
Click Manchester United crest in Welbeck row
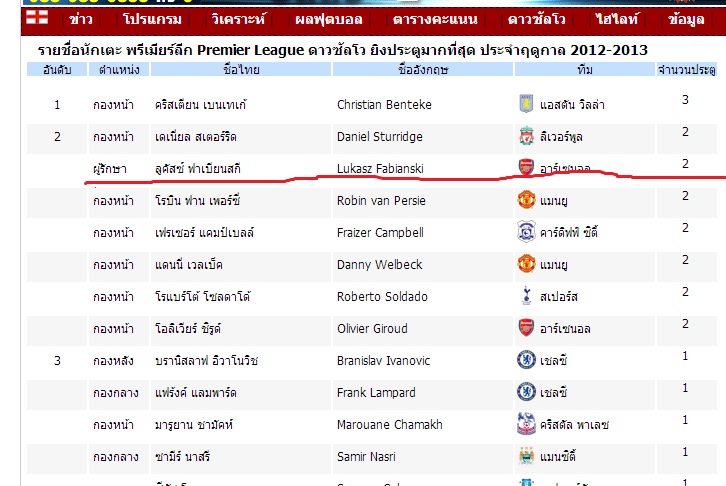pyautogui.click(x=526, y=263)
